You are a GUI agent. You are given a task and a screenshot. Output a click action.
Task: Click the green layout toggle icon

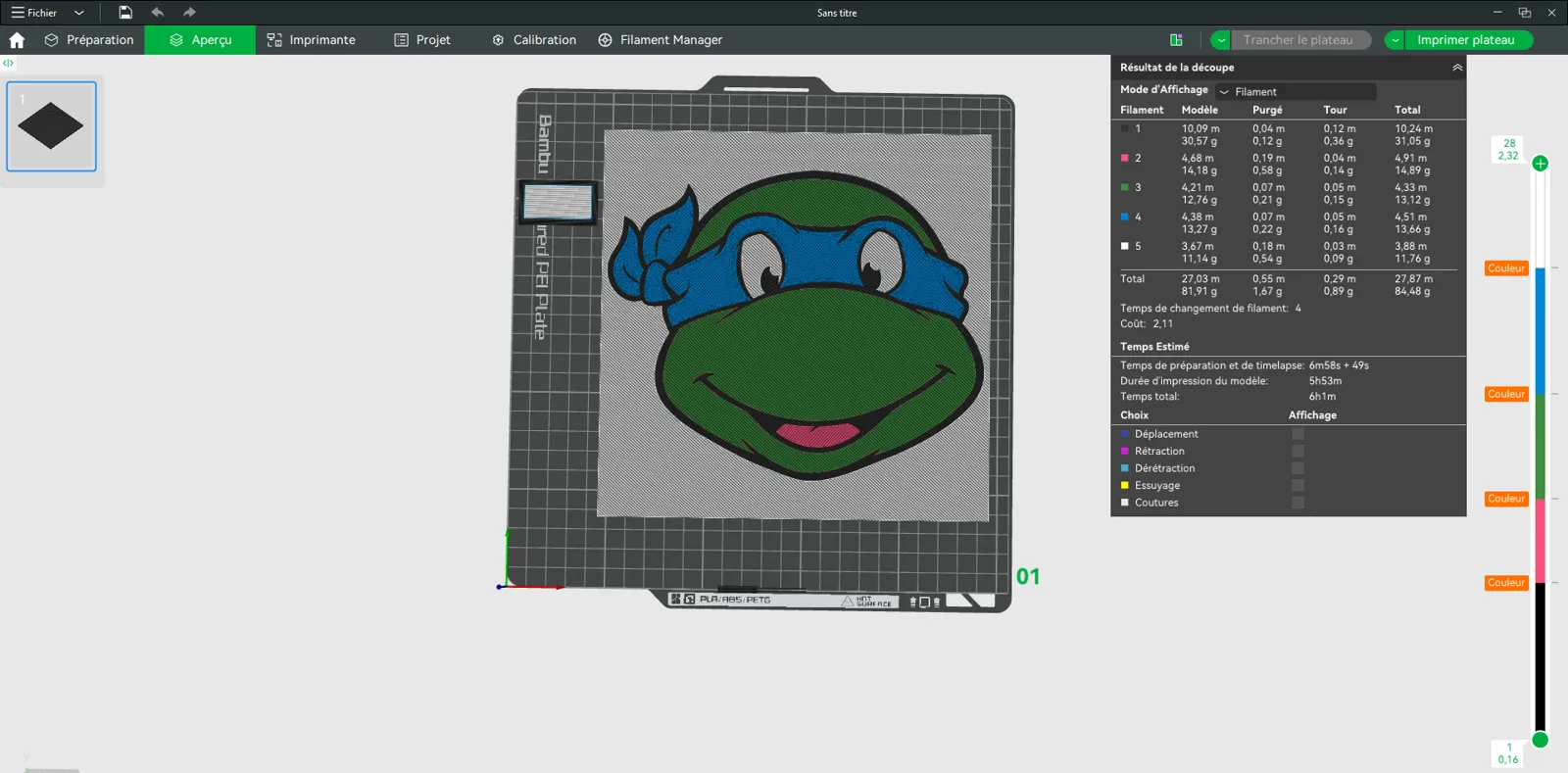pyautogui.click(x=1176, y=40)
